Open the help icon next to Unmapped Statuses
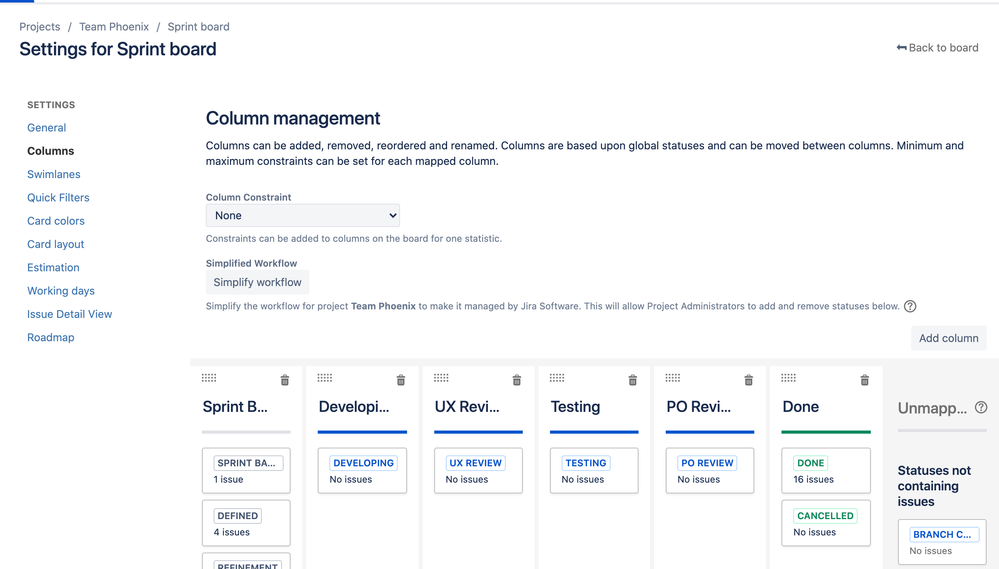999x569 pixels. [981, 407]
